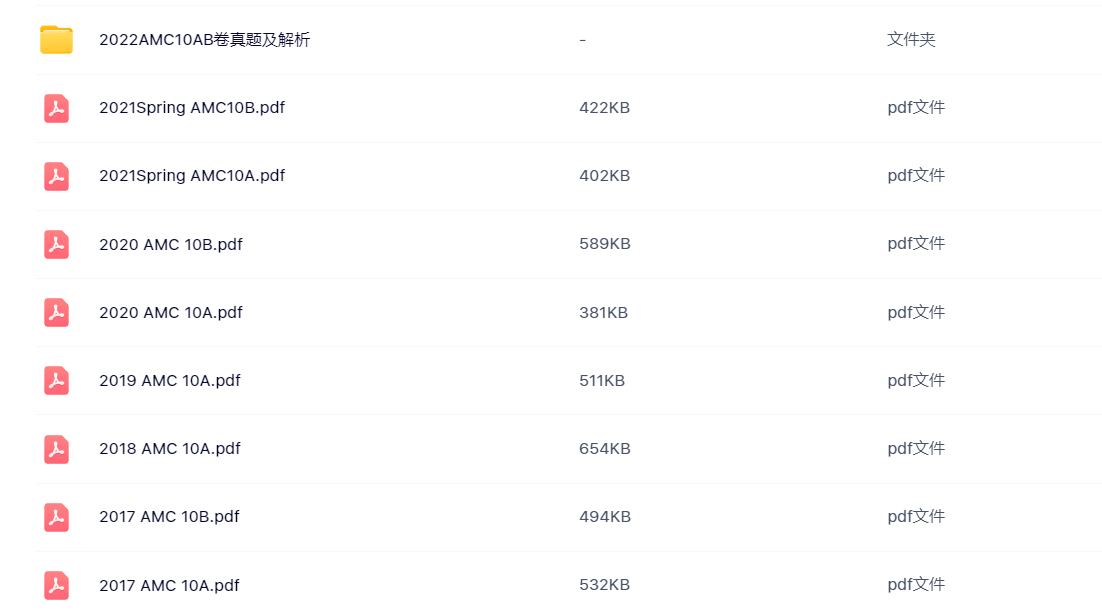Open 2019 AMC 10A.pdf by its name
This screenshot has height=616, width=1102.
169,380
